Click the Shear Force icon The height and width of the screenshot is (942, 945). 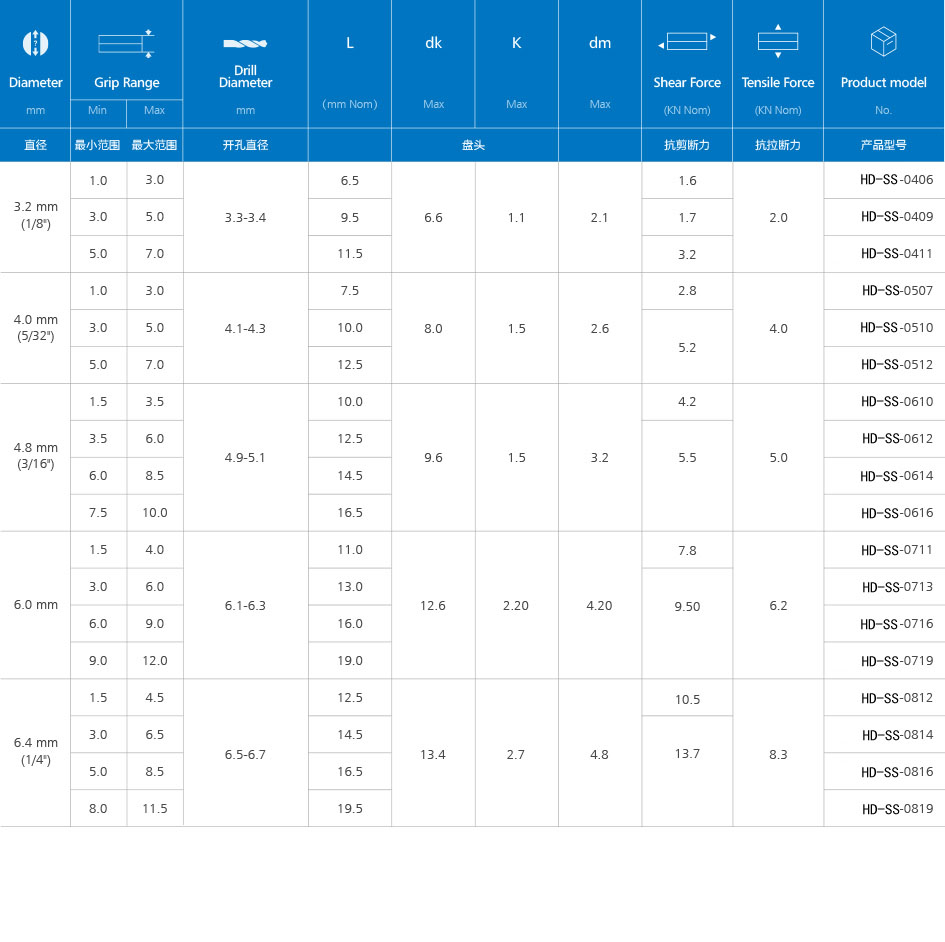pyautogui.click(x=687, y=42)
